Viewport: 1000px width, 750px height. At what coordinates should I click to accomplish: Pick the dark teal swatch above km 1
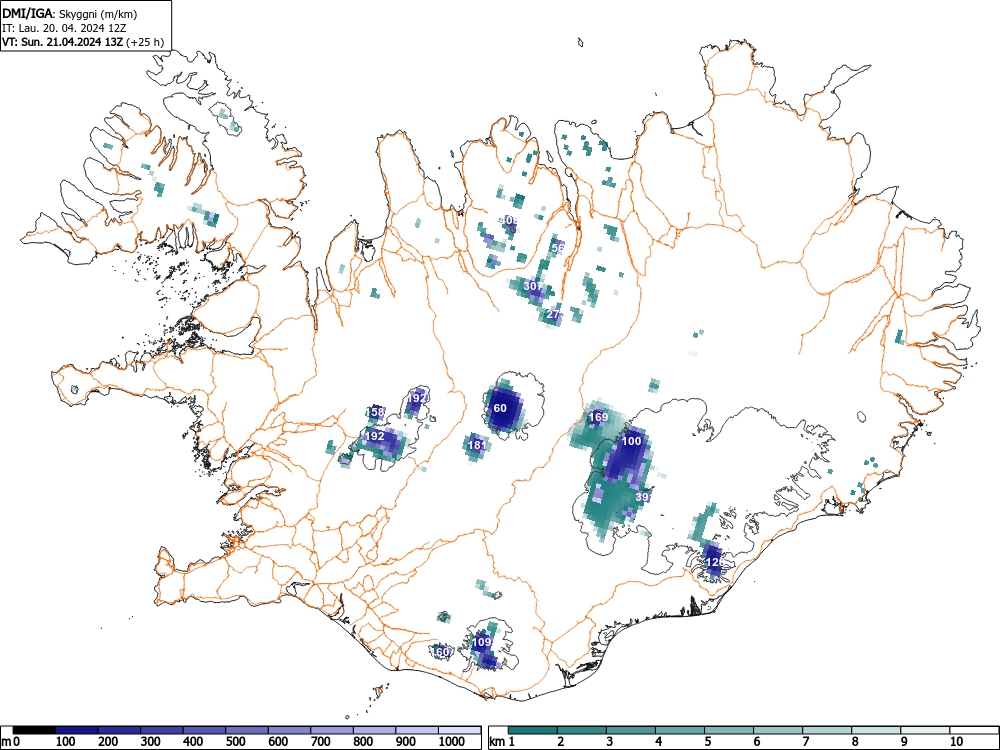coord(533,730)
